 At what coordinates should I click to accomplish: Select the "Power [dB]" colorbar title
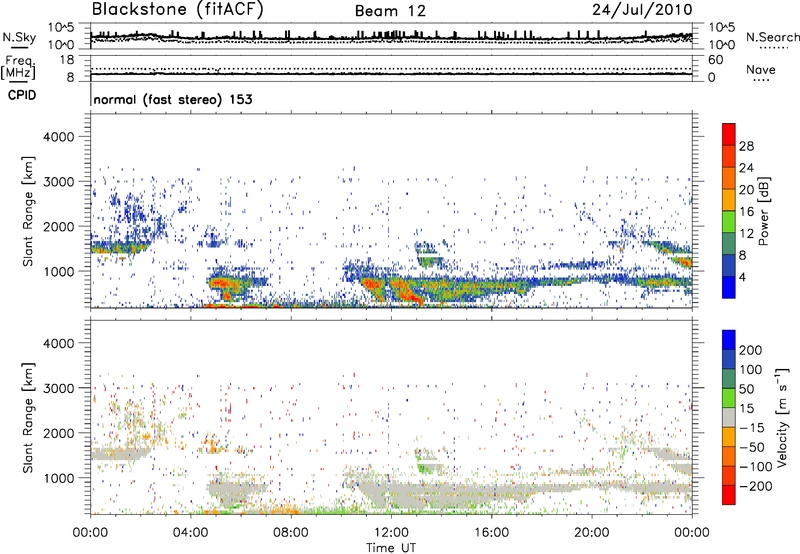click(x=763, y=211)
